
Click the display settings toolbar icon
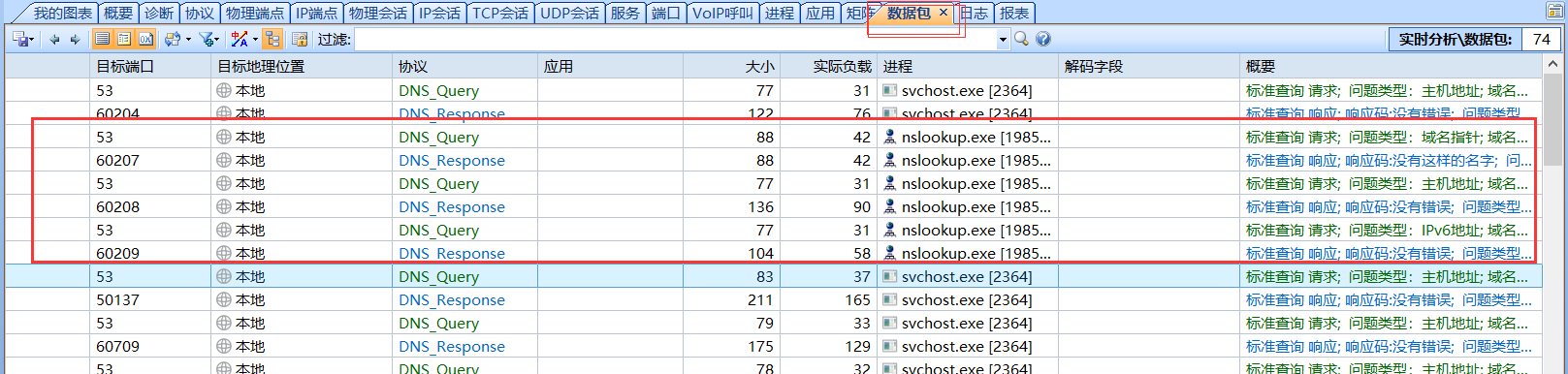click(x=173, y=39)
